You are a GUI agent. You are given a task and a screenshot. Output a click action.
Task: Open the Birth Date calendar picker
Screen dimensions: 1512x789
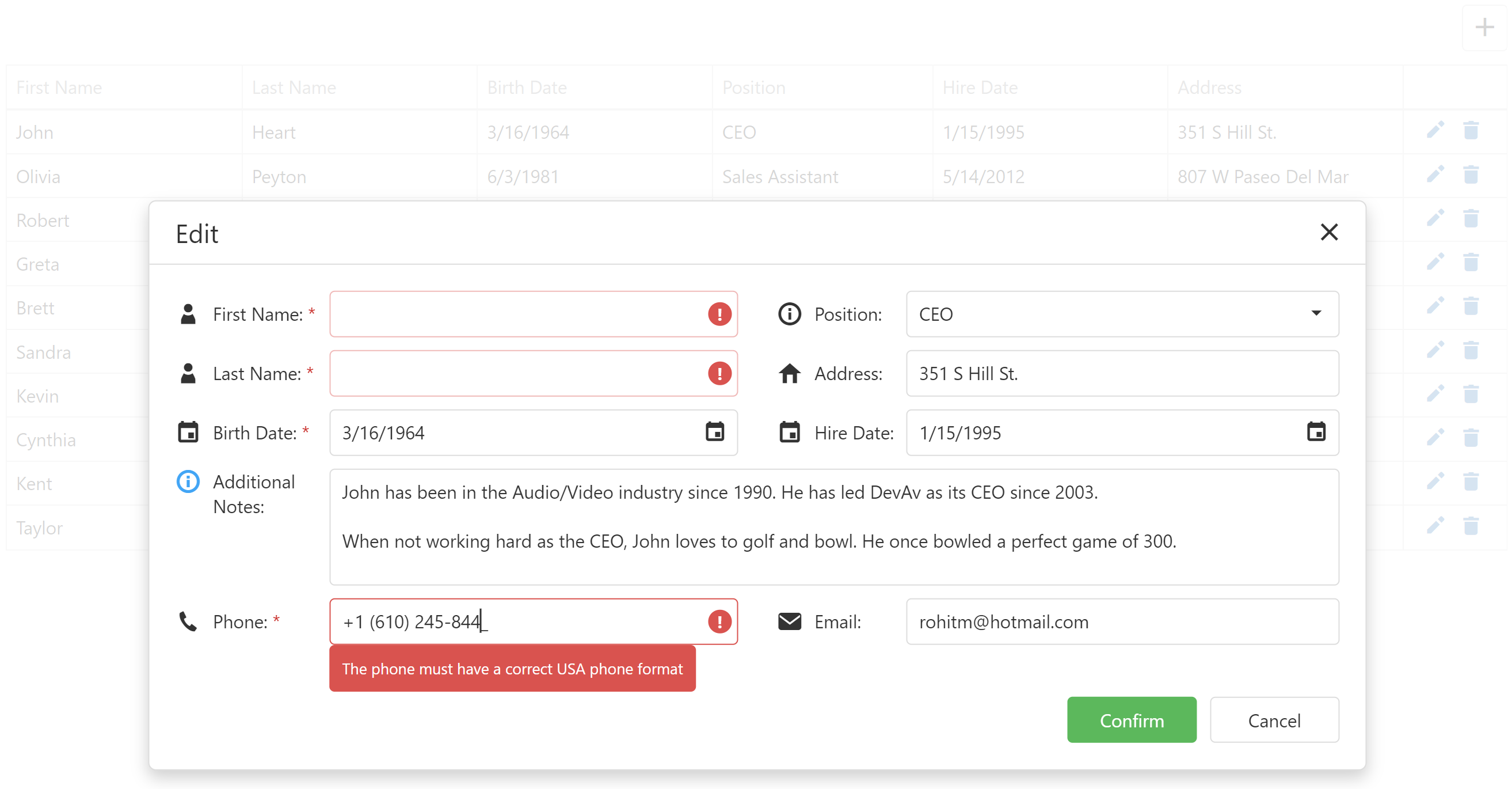(714, 433)
